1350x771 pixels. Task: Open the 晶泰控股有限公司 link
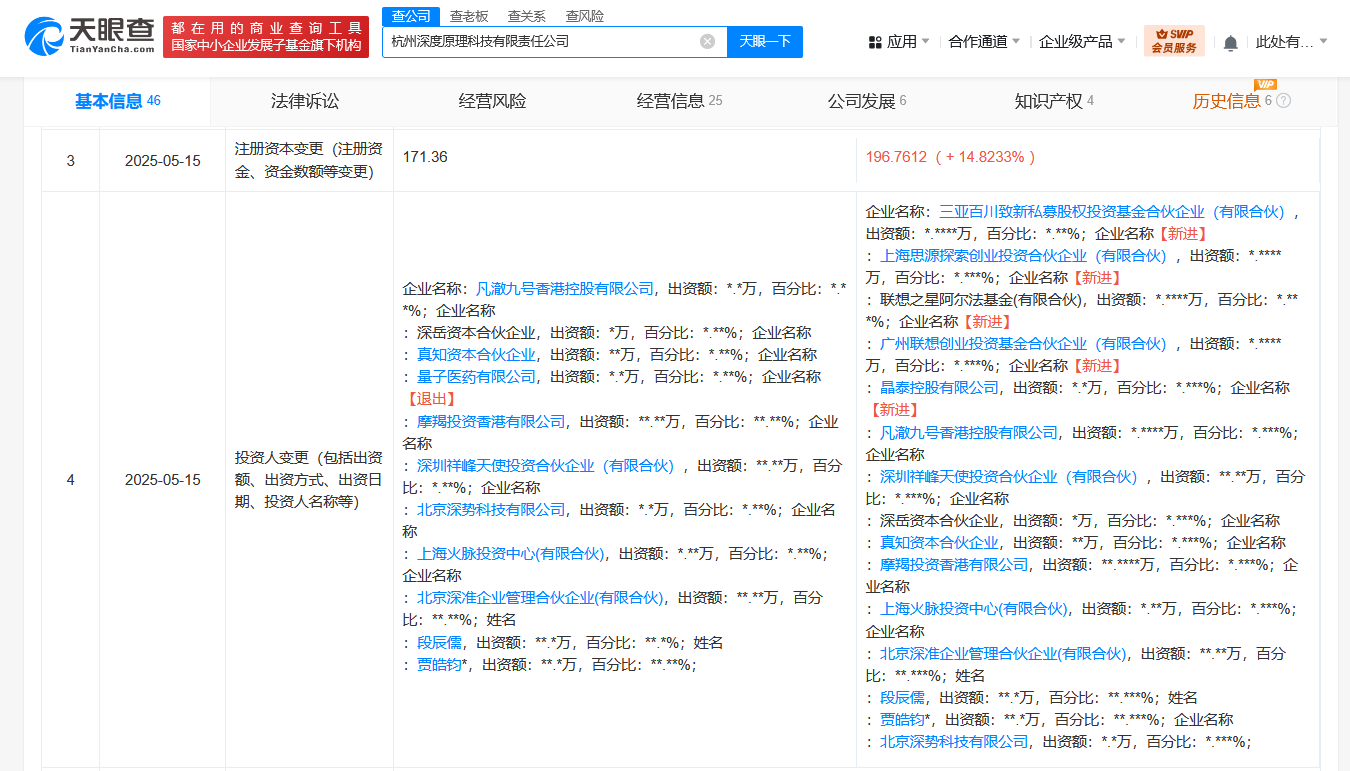(x=939, y=388)
